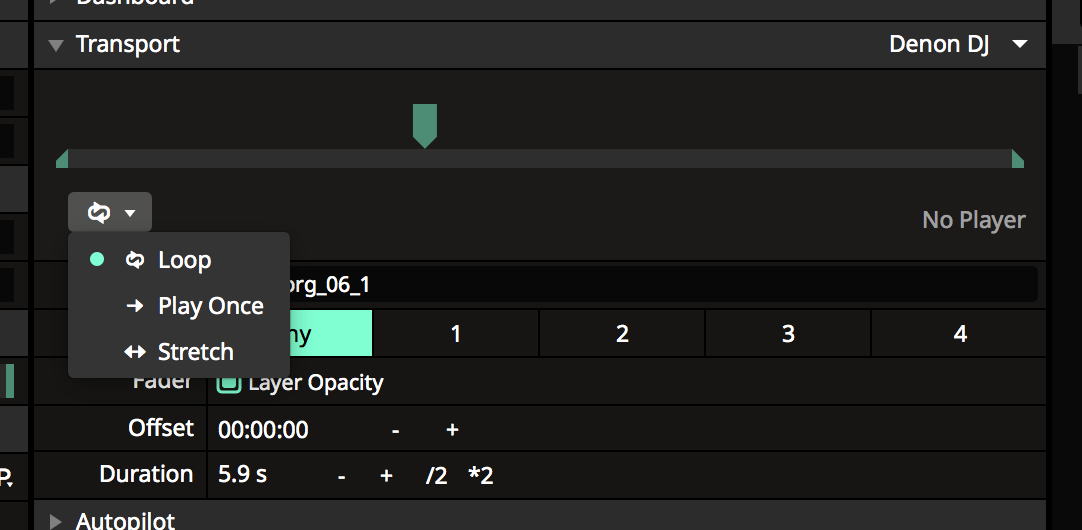Screen dimensions: 1082x530
Task: Halve the Duration with /2
Action: (x=436, y=476)
